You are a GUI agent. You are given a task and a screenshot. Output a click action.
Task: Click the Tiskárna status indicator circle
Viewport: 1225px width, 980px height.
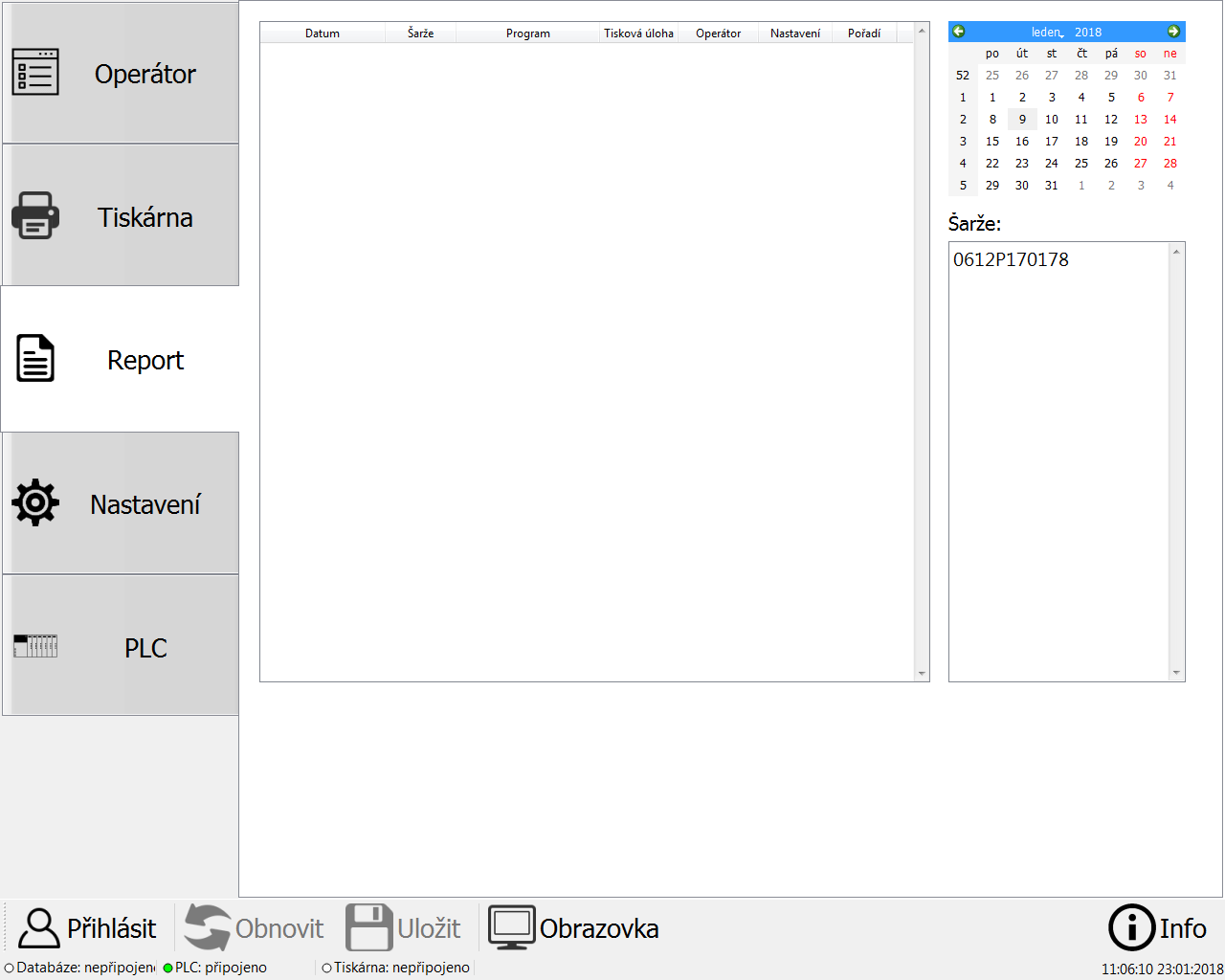tap(326, 969)
